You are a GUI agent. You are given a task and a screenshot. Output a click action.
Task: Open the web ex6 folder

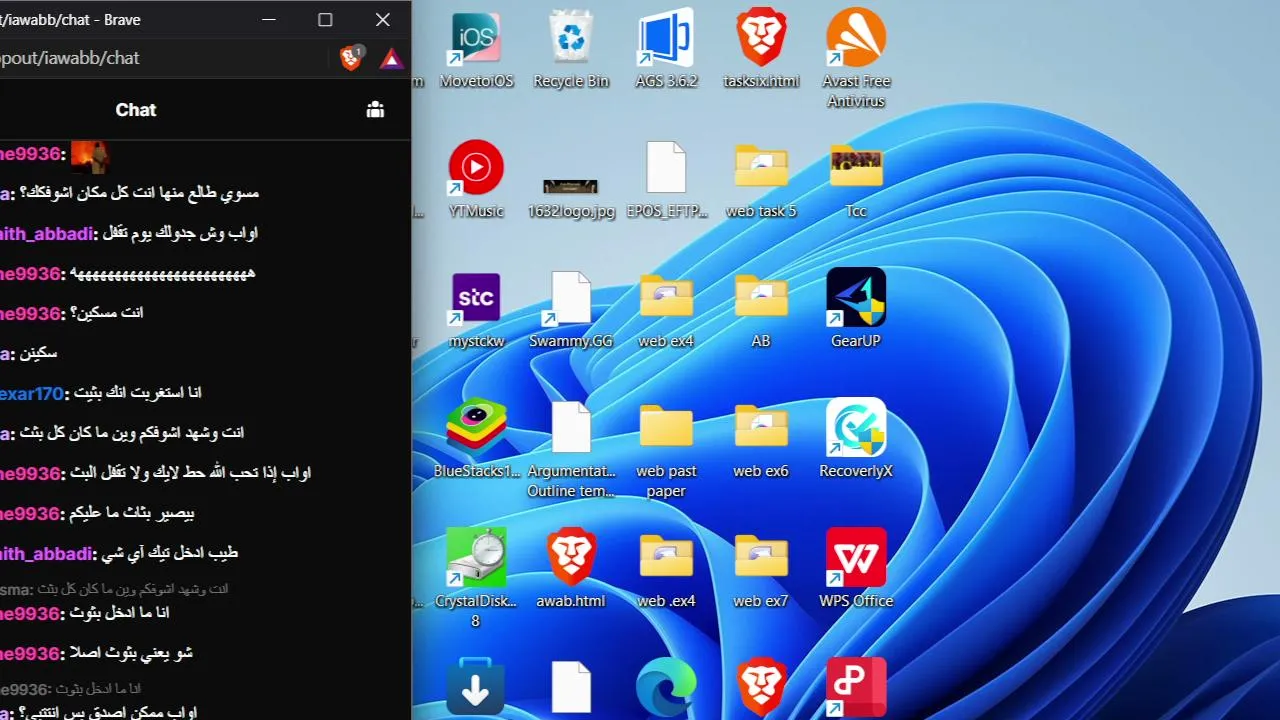[x=761, y=440]
